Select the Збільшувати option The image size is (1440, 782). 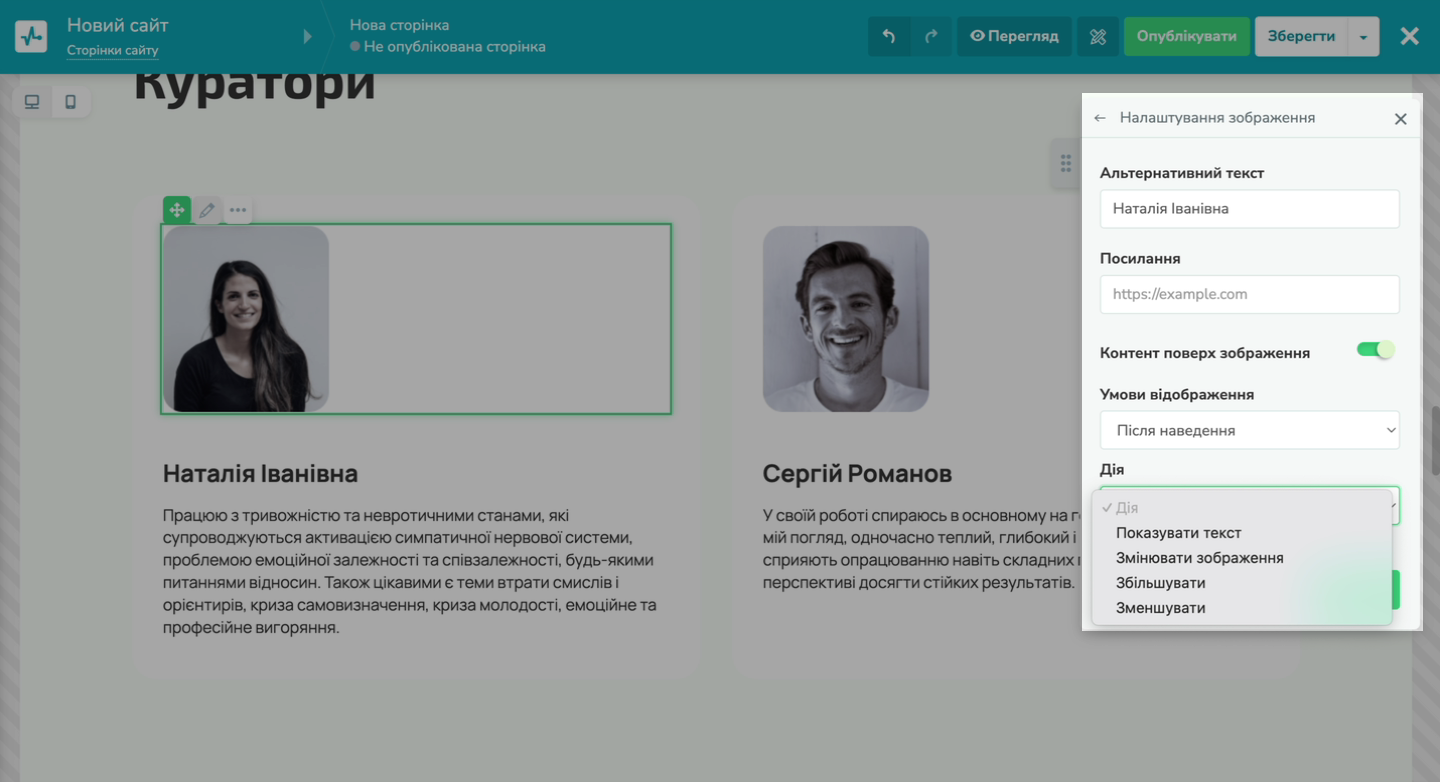point(1160,583)
